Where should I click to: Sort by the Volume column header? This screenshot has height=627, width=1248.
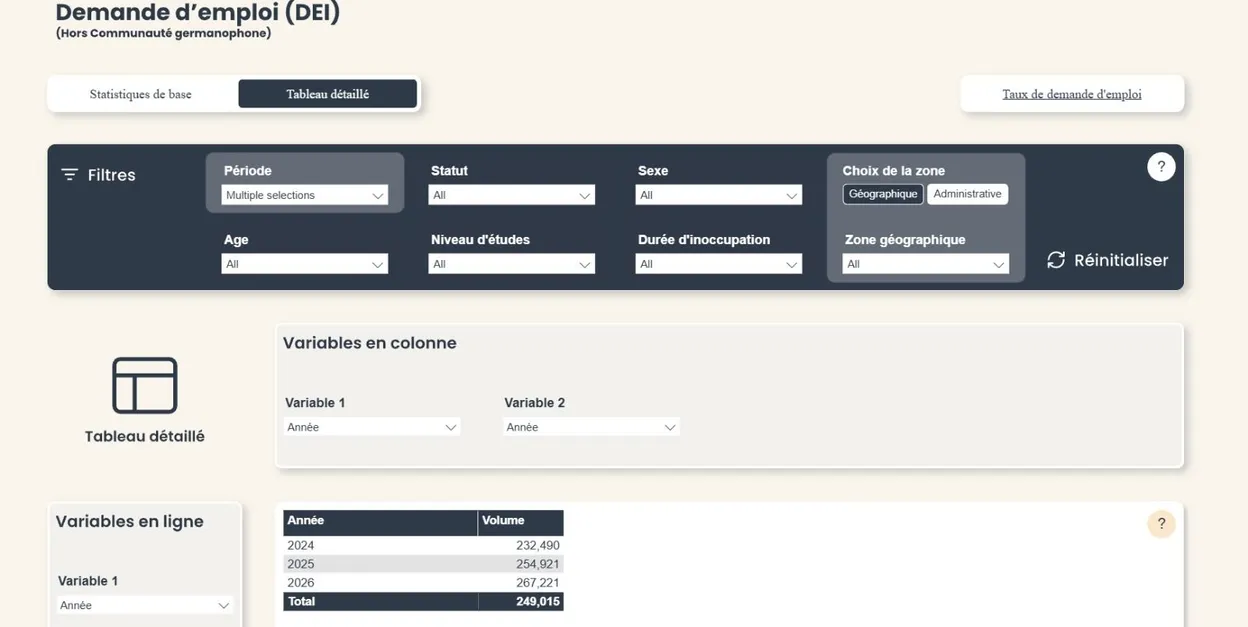[521, 522]
